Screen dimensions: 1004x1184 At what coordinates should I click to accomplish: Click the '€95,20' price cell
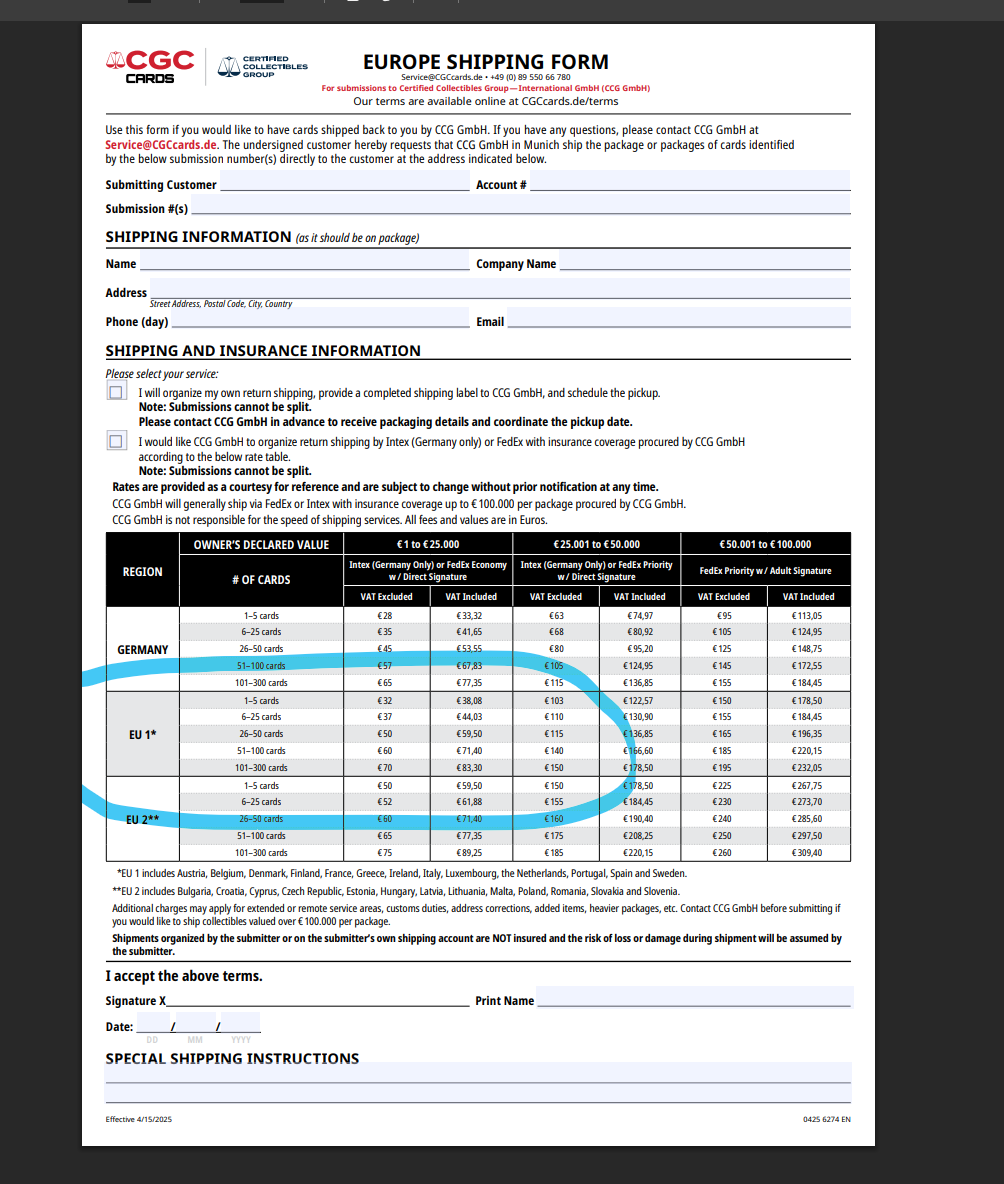coord(639,649)
